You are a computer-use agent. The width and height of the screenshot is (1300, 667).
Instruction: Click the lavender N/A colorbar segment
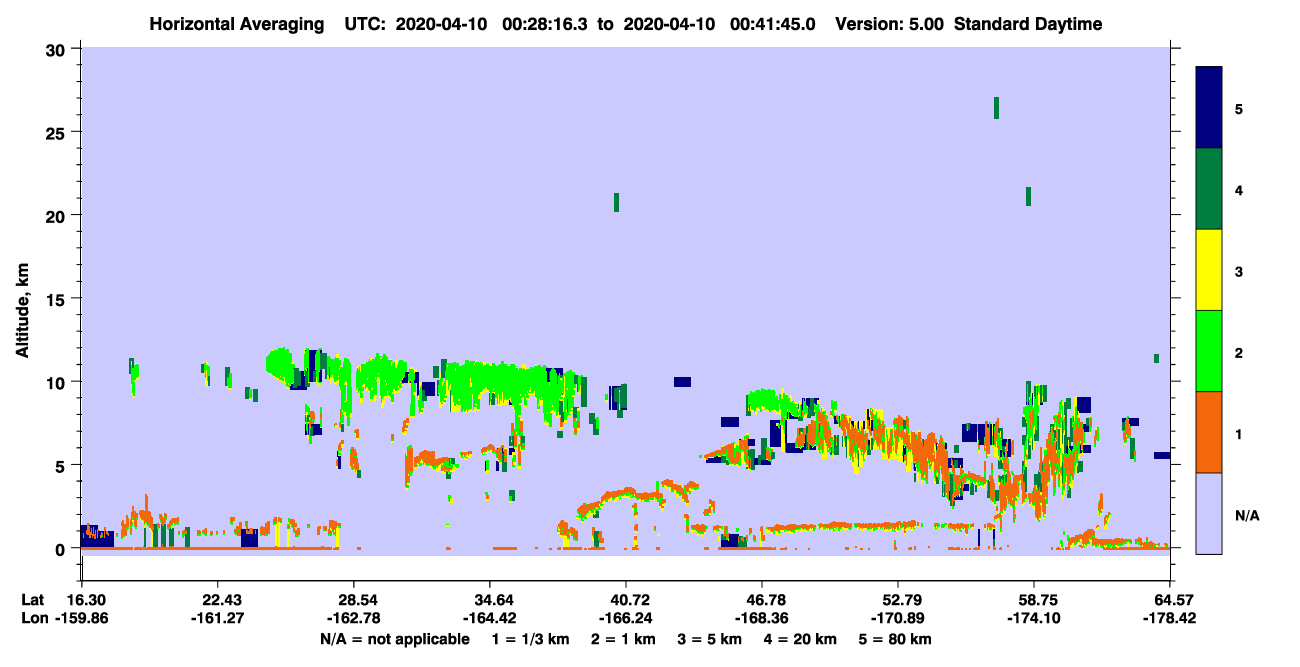coord(1209,513)
